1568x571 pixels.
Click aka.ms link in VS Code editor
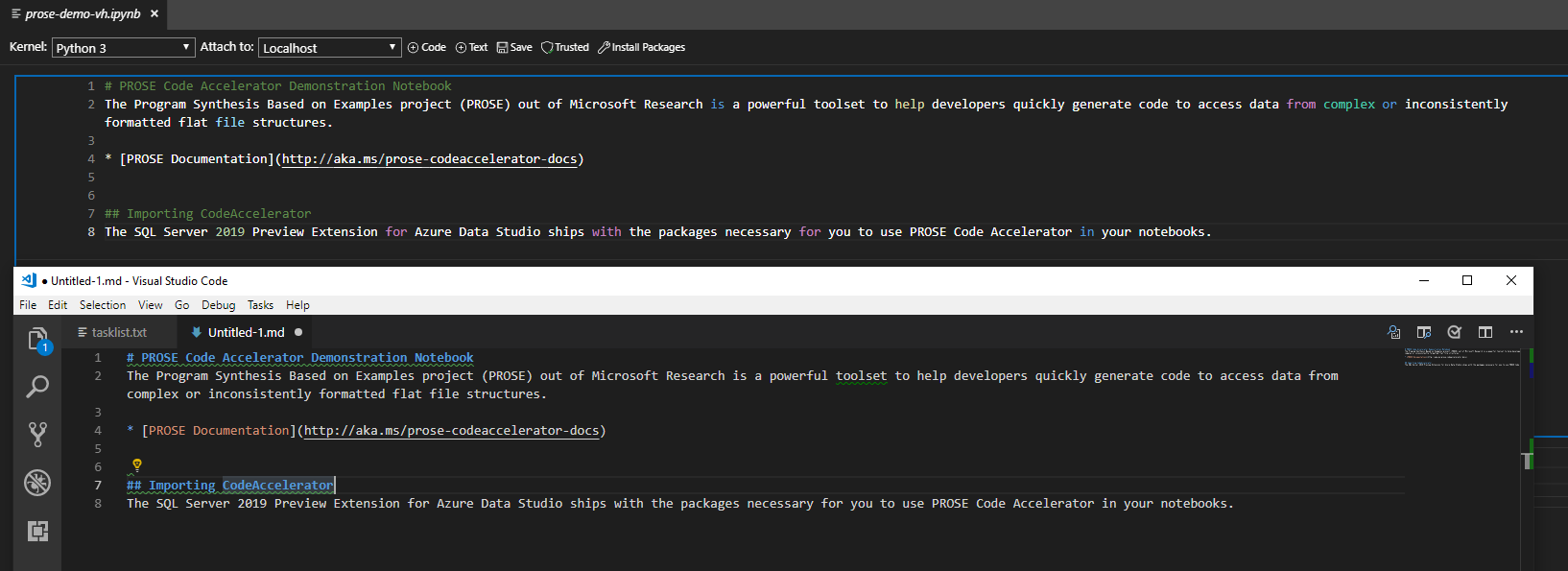point(451,430)
